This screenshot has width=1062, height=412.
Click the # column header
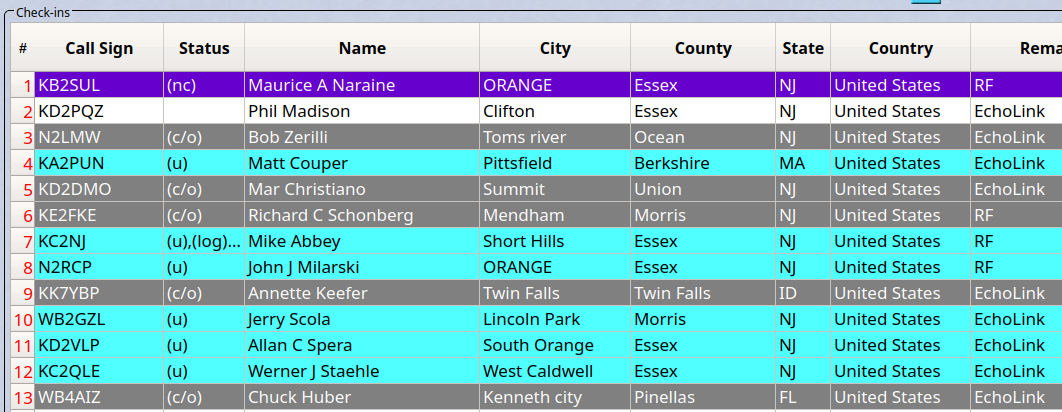point(23,48)
